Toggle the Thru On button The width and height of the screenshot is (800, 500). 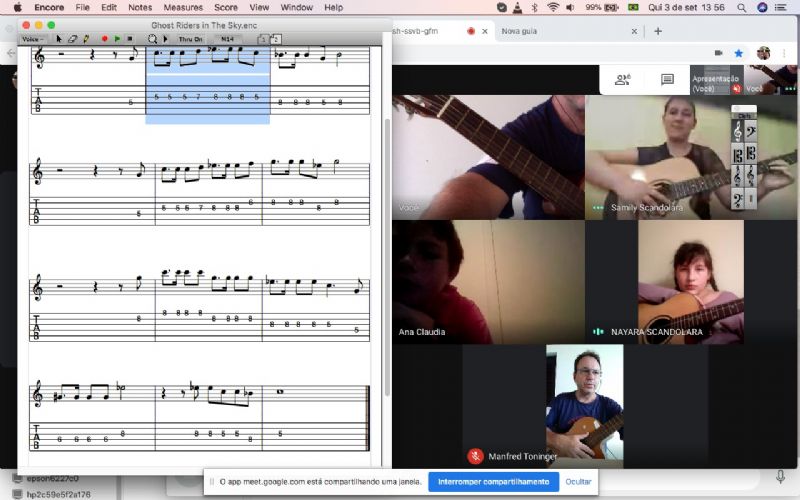tap(190, 39)
